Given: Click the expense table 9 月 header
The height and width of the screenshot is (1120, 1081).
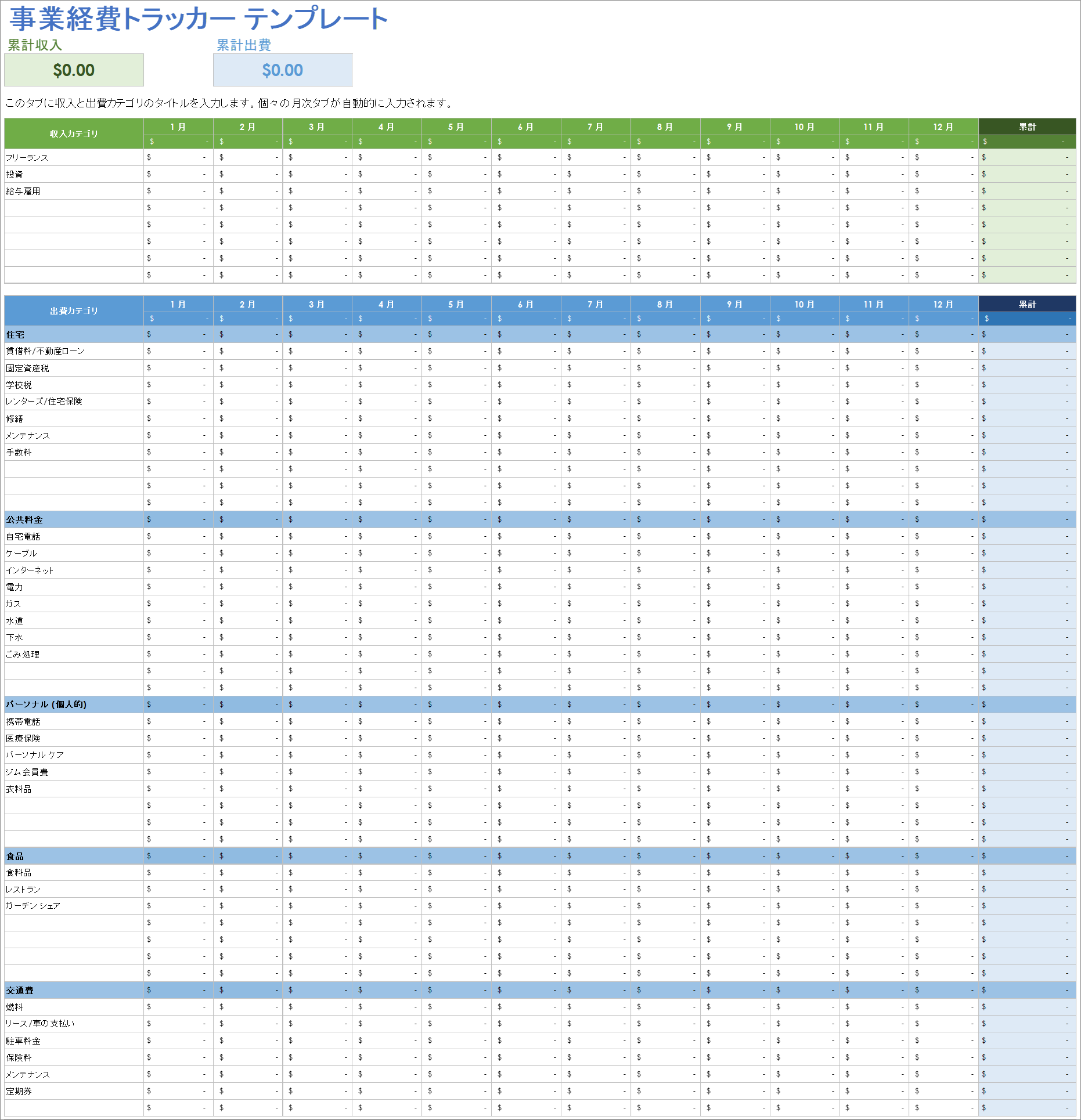Looking at the screenshot, I should 735,304.
